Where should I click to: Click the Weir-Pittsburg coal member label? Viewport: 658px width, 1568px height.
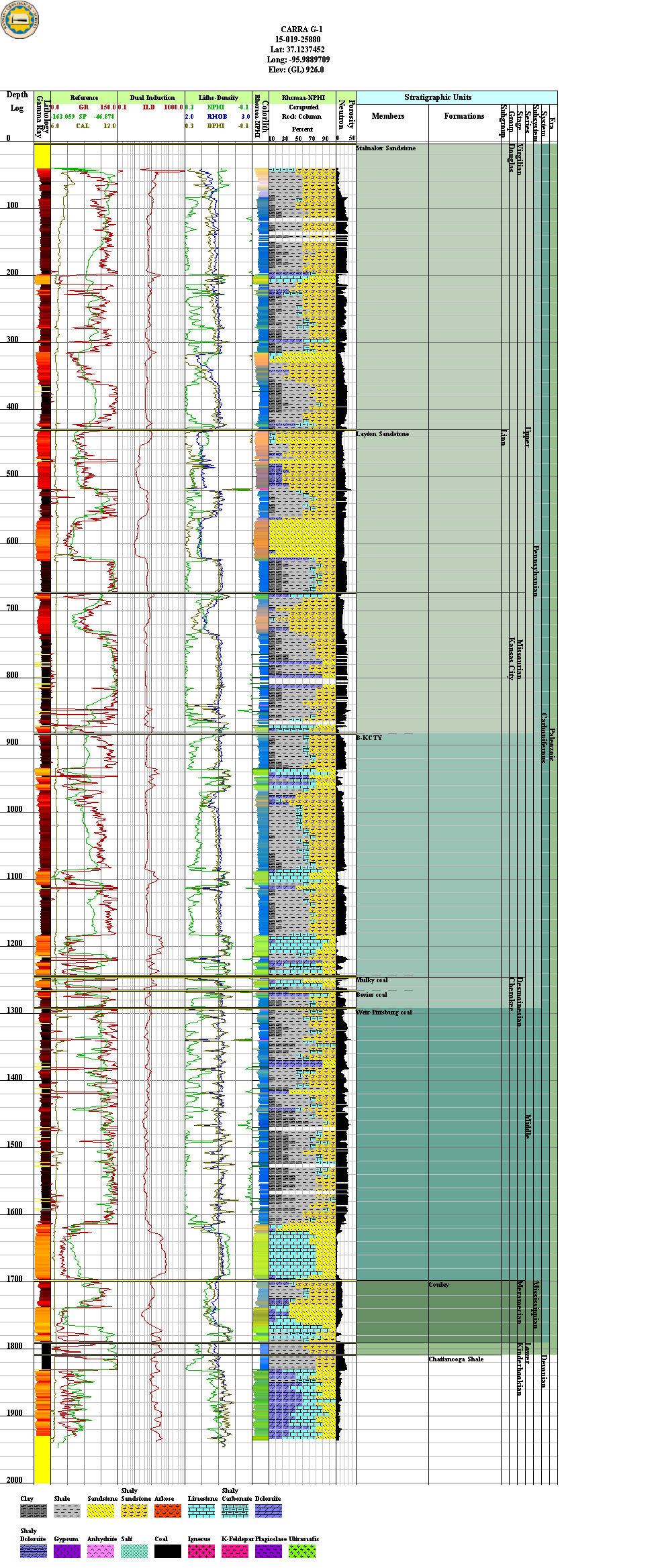click(x=384, y=1012)
